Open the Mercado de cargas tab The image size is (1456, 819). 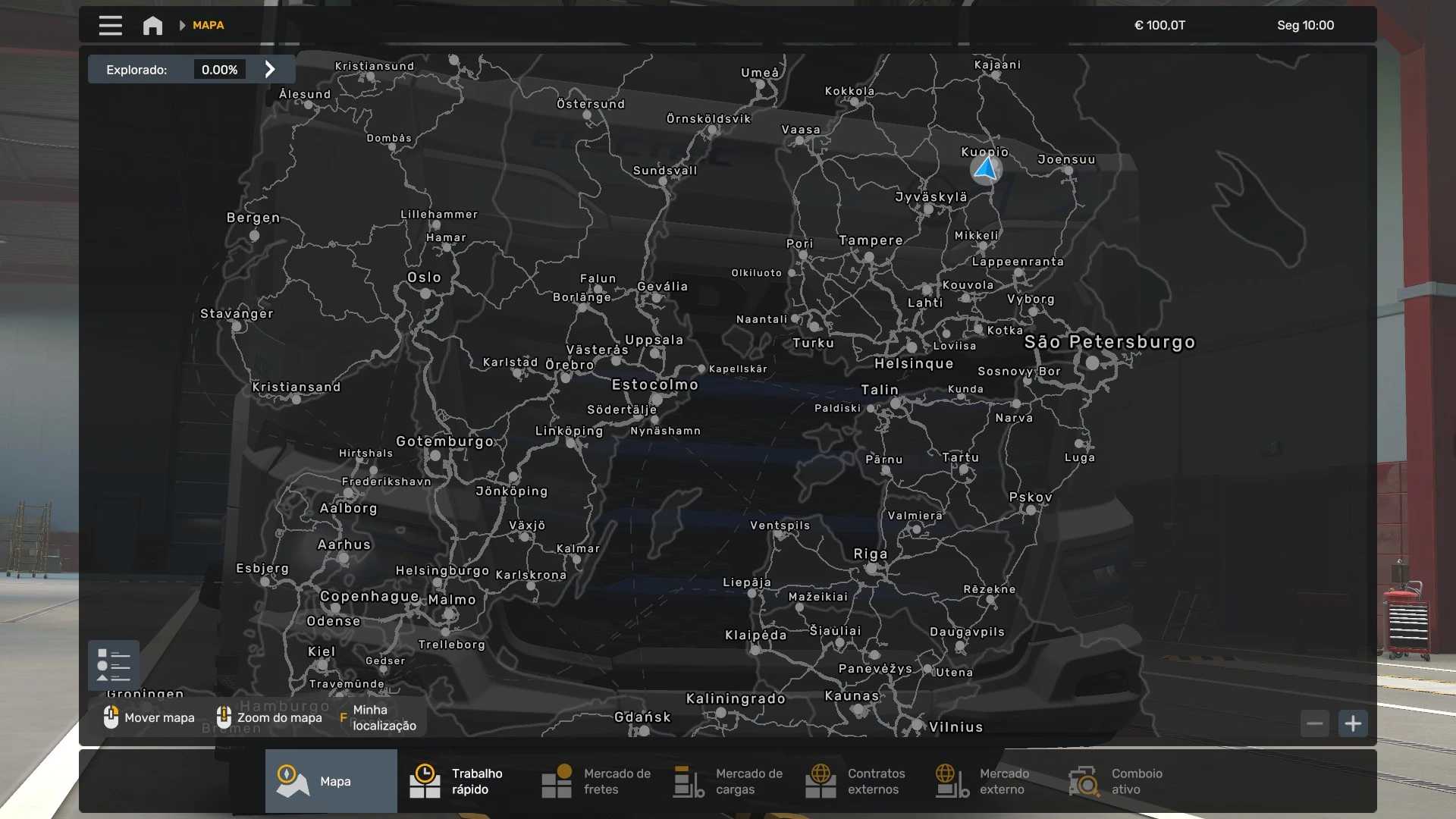point(727,781)
